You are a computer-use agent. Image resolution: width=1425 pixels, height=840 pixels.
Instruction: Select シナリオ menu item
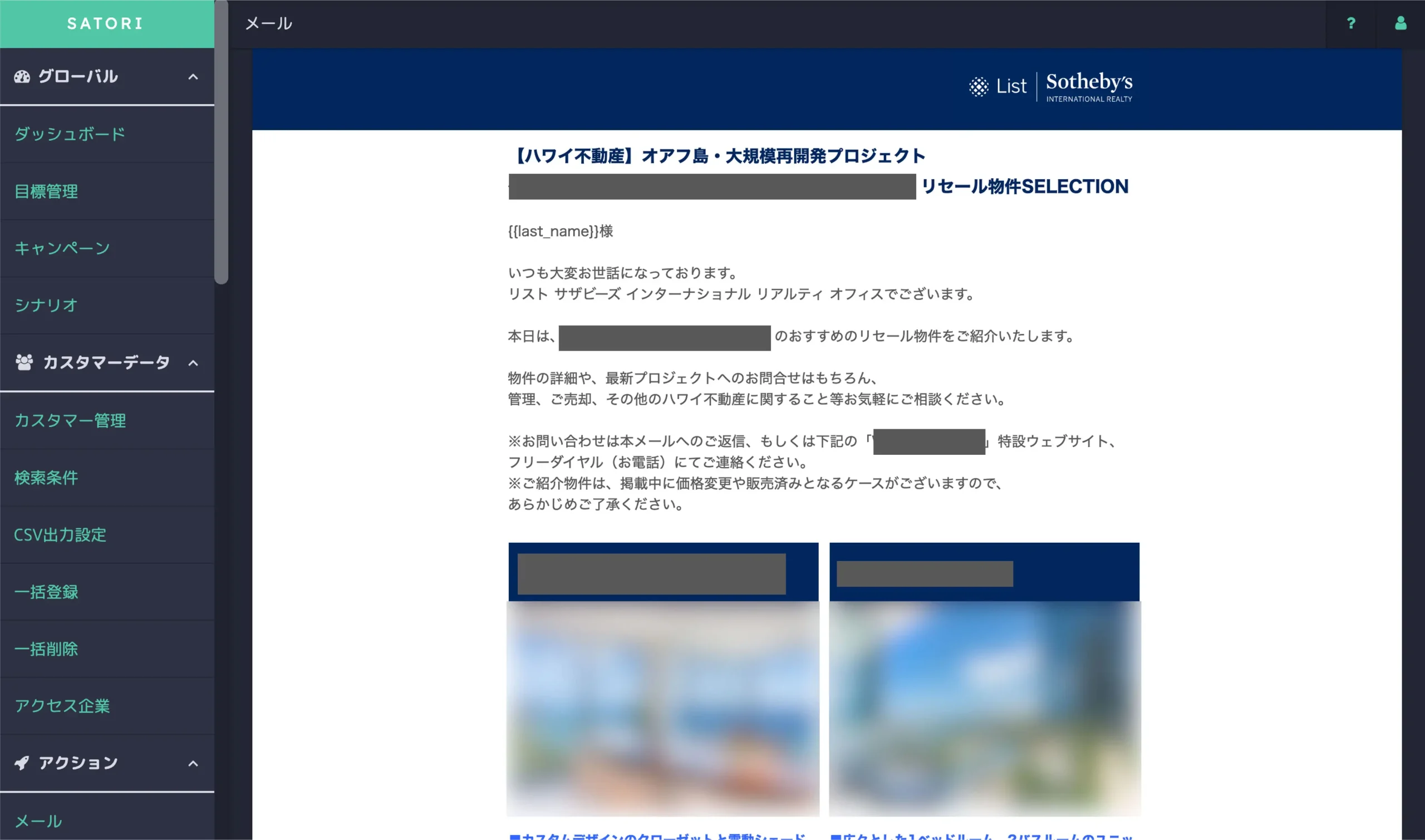coord(46,305)
